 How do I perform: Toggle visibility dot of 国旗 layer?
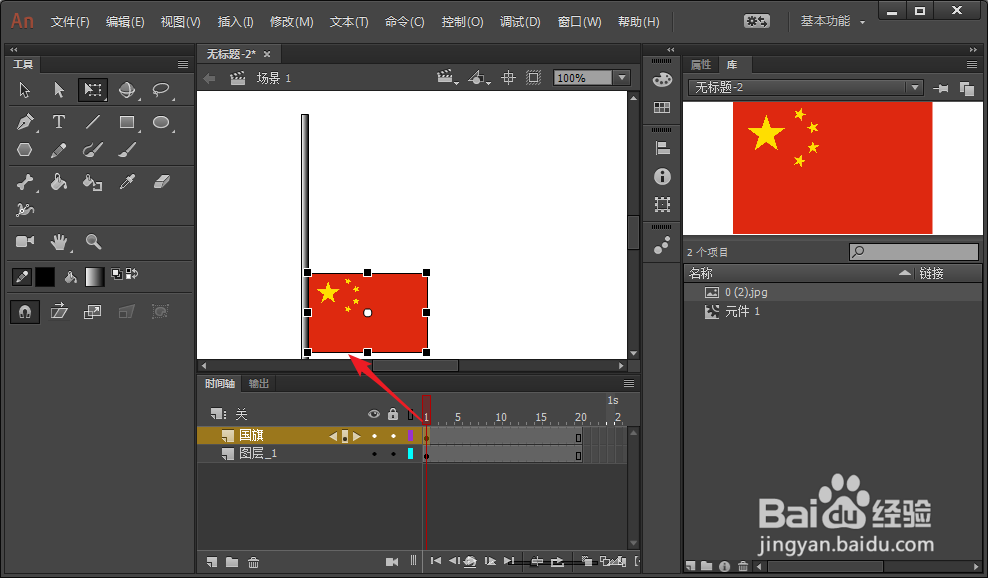[x=374, y=436]
